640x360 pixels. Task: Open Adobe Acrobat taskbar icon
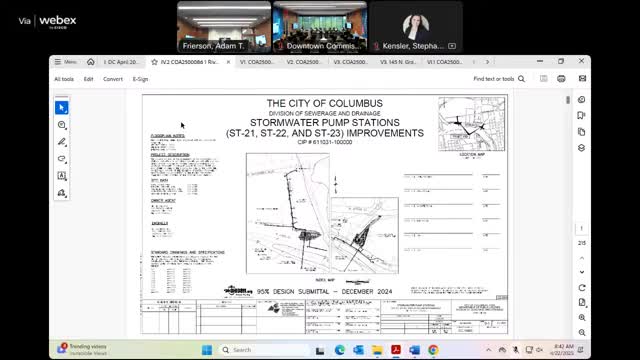(x=396, y=350)
